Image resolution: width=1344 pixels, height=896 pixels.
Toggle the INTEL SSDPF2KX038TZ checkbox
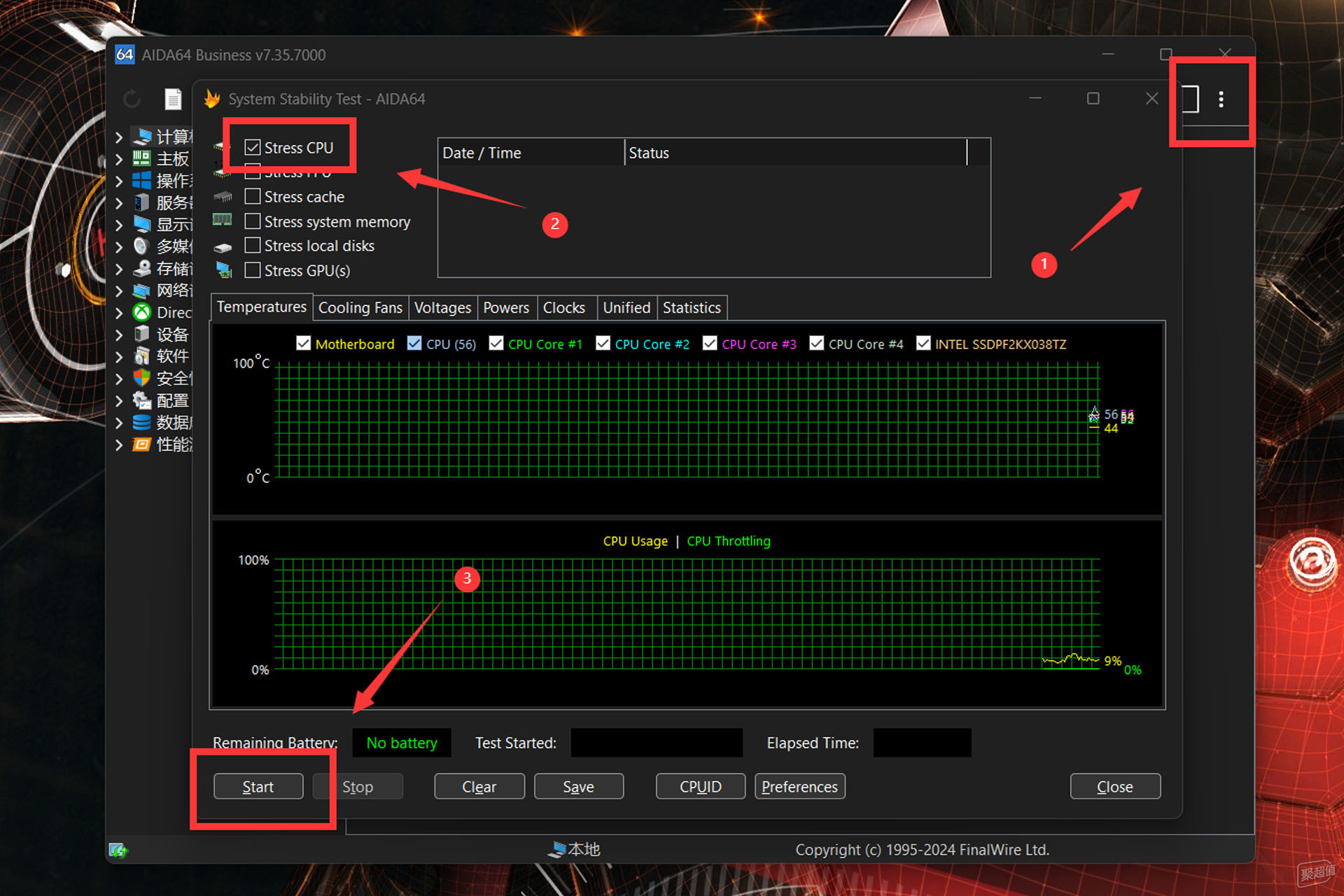(923, 343)
